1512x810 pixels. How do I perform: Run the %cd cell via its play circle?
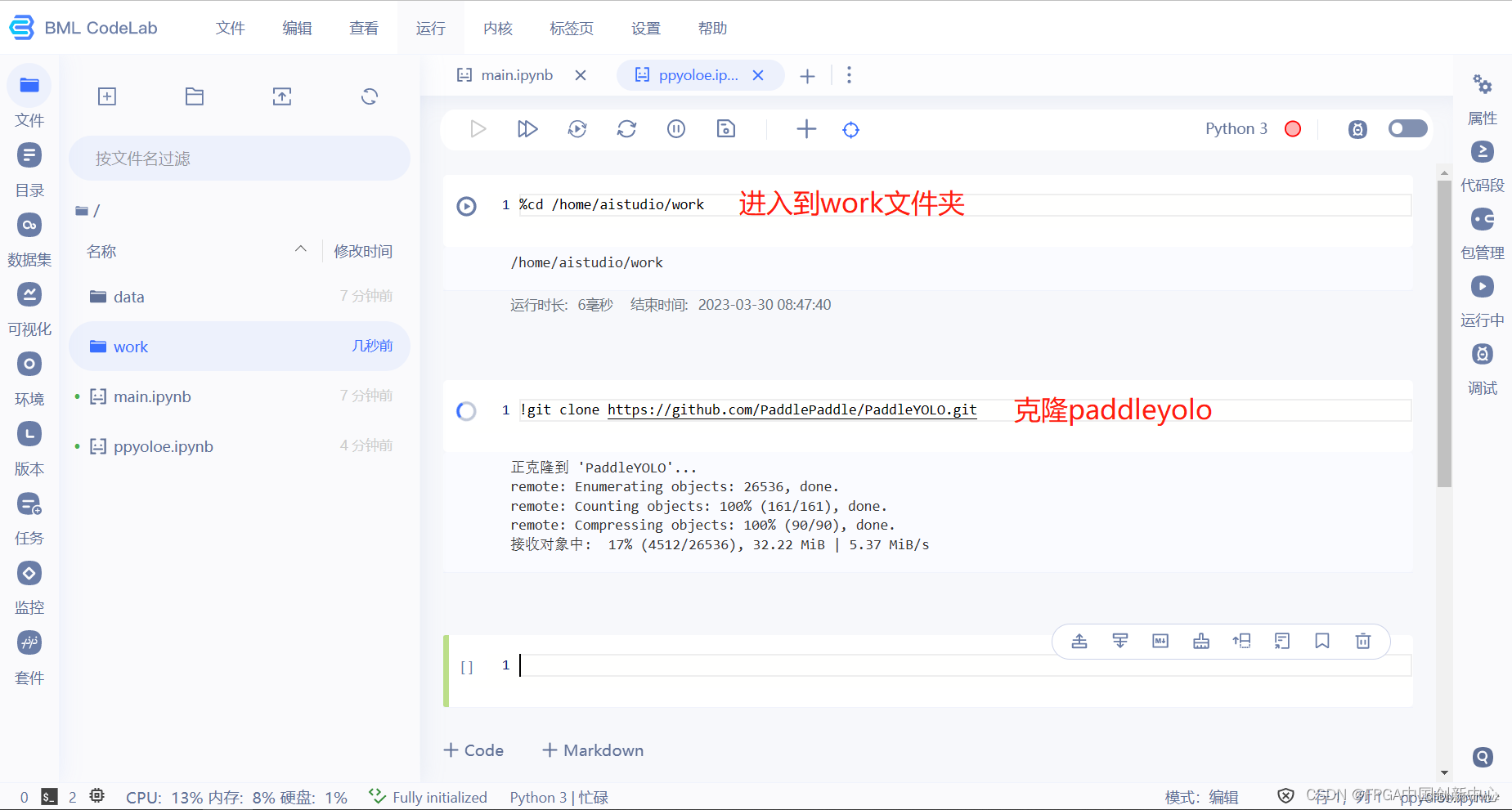point(466,206)
